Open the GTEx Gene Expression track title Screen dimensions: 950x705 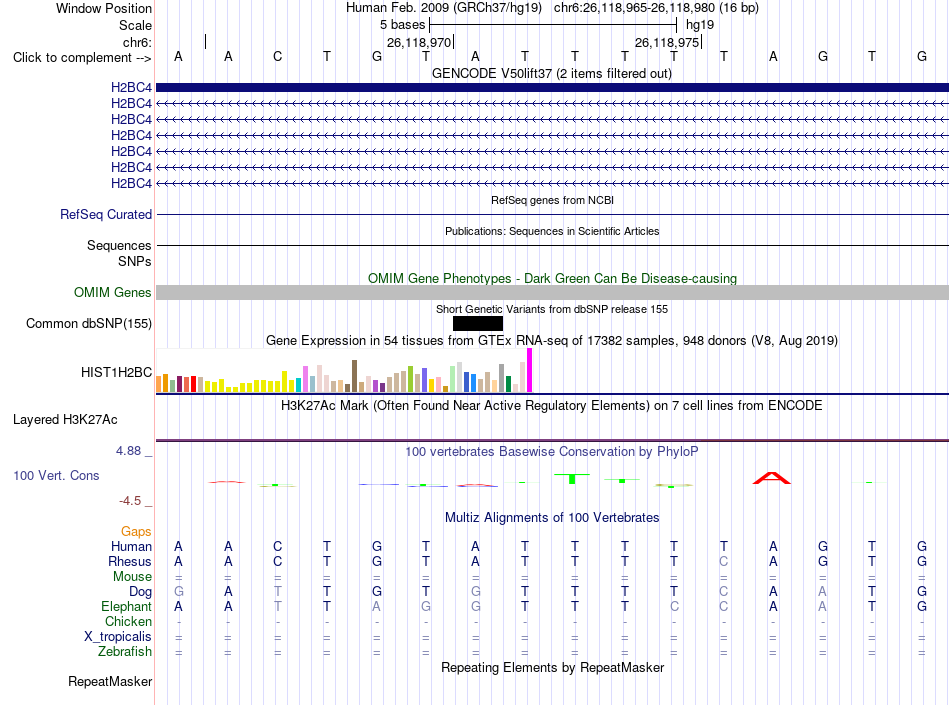[552, 340]
